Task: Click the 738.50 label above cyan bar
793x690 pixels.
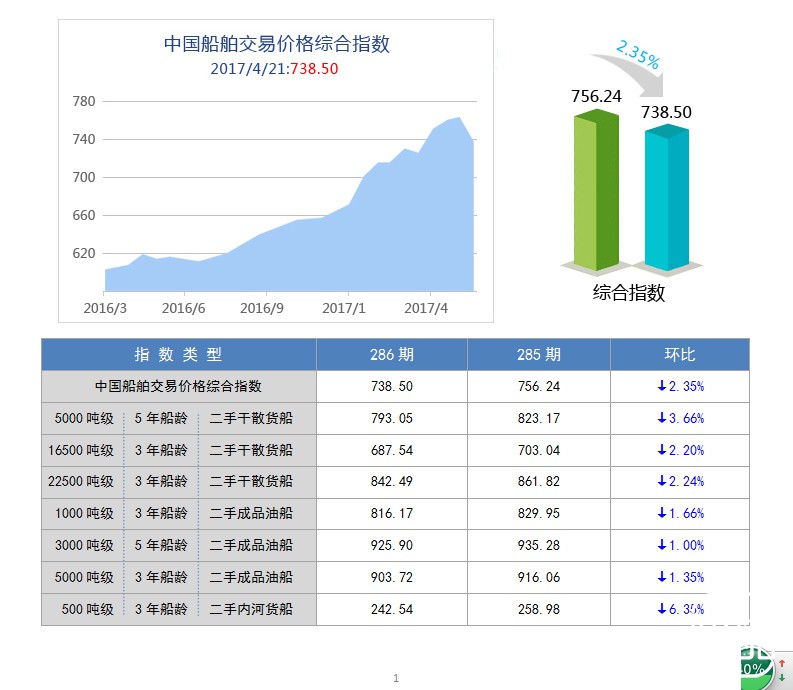Action: pyautogui.click(x=667, y=112)
